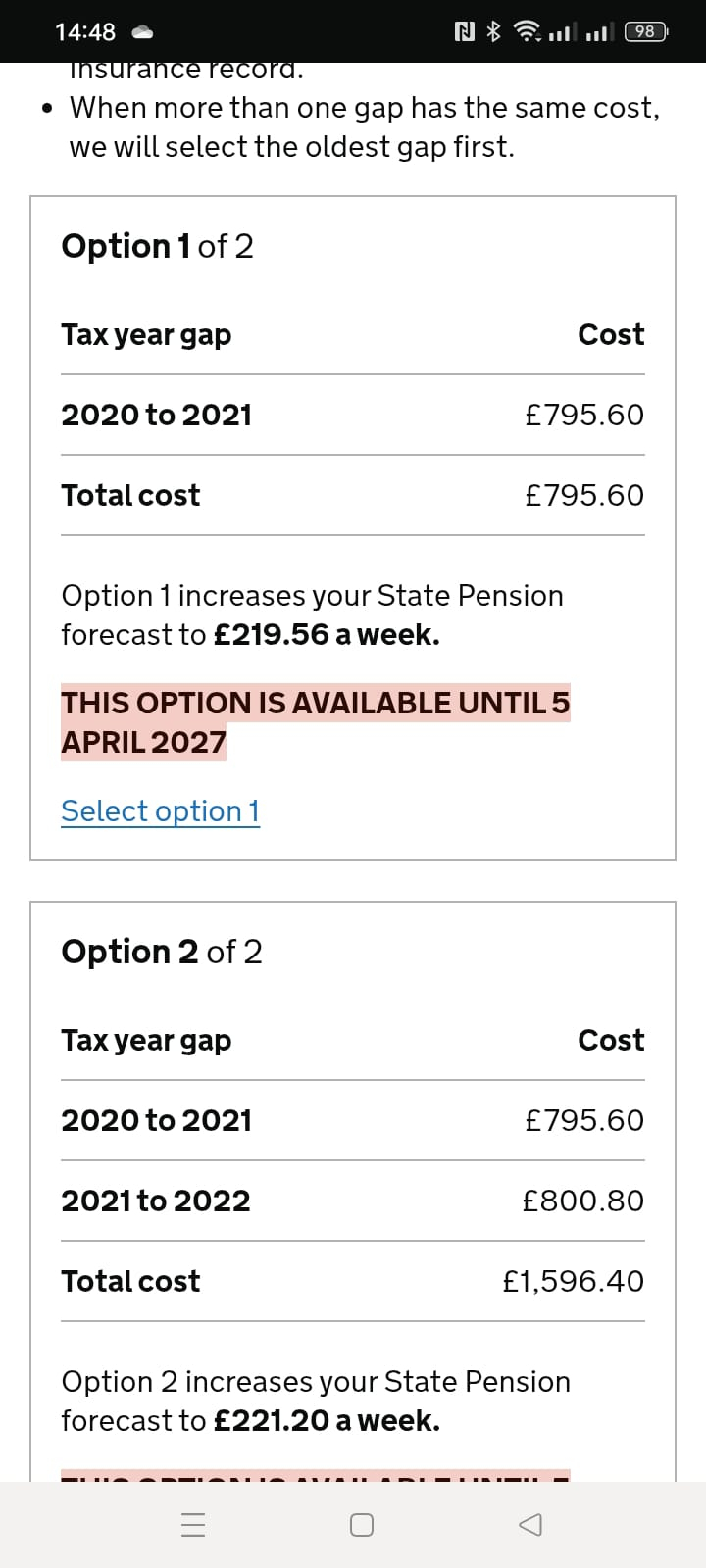Tap the battery level indicator
Screen dimensions: 706x1568
[x=646, y=31]
